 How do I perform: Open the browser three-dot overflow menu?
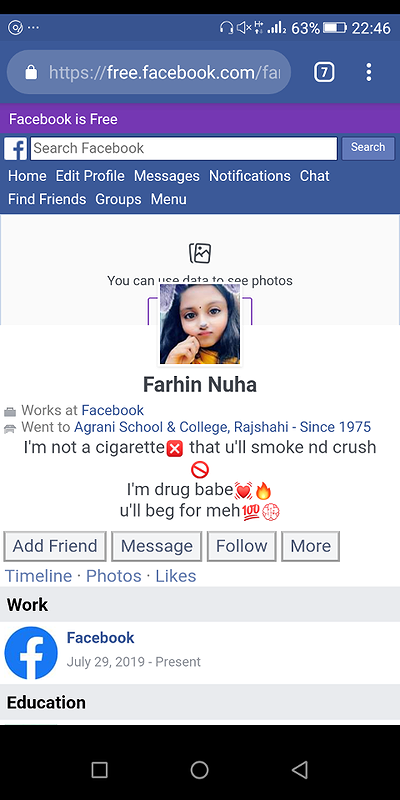click(x=369, y=72)
